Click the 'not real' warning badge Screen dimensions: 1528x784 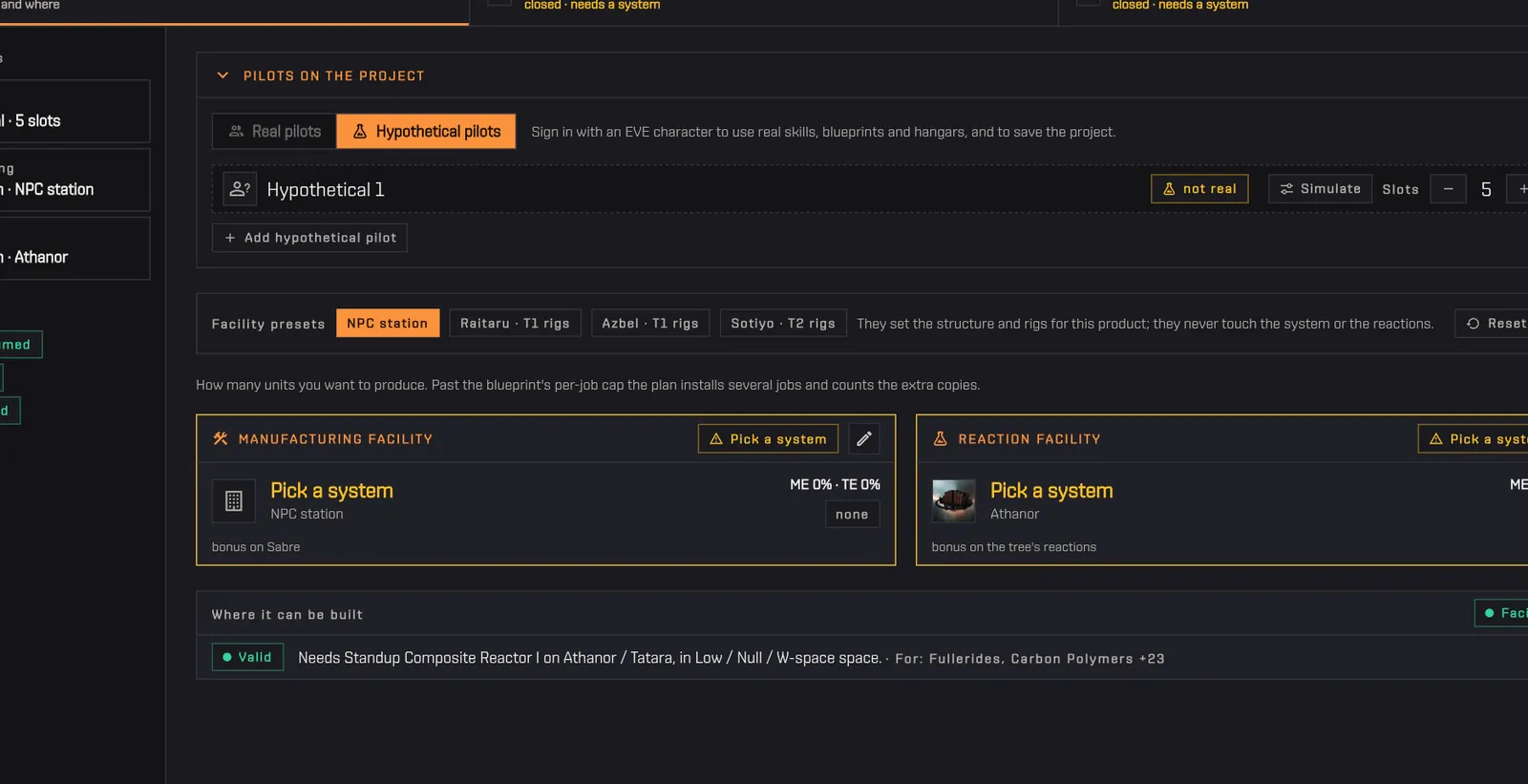tap(1199, 189)
